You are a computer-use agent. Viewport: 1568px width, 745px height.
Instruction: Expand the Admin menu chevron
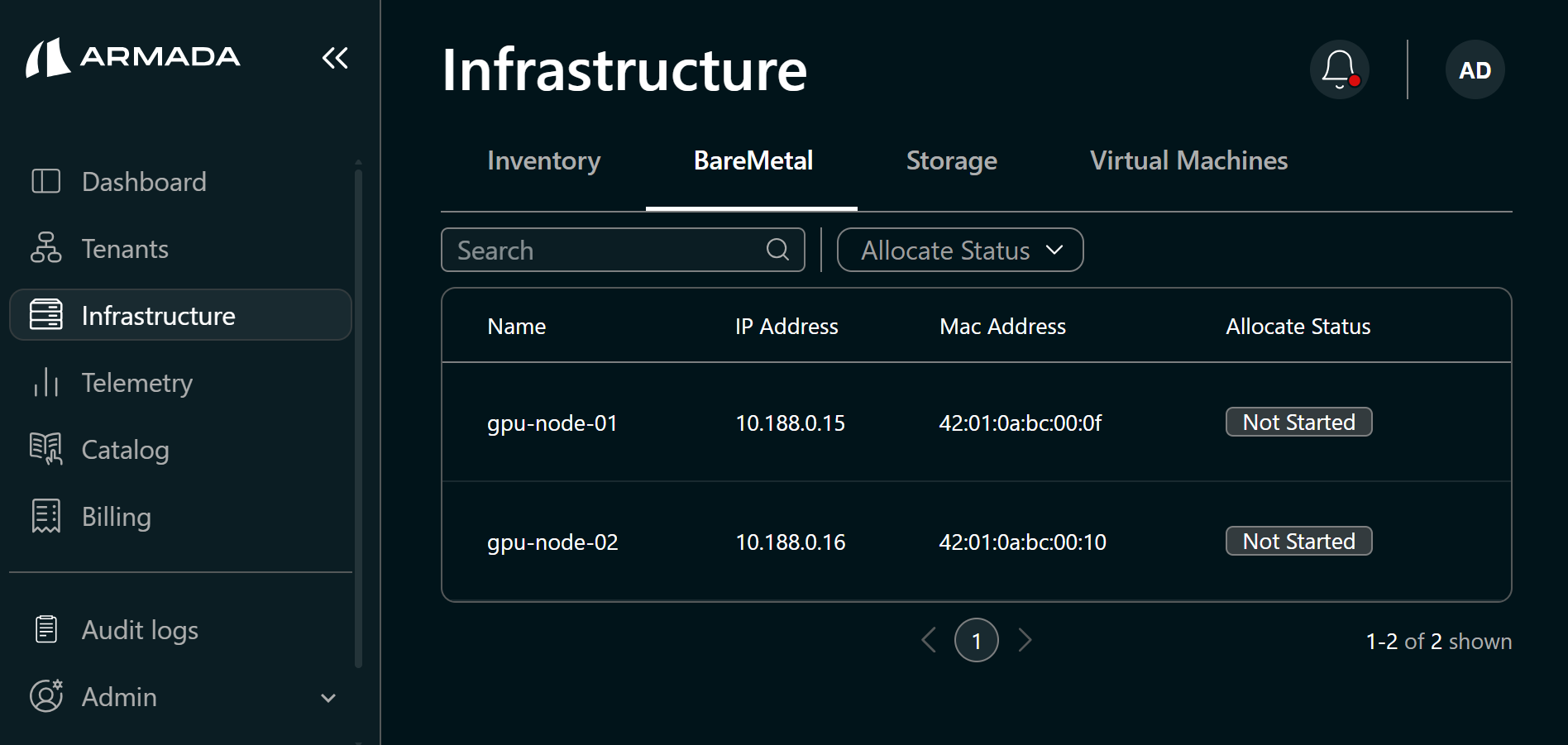click(x=328, y=698)
